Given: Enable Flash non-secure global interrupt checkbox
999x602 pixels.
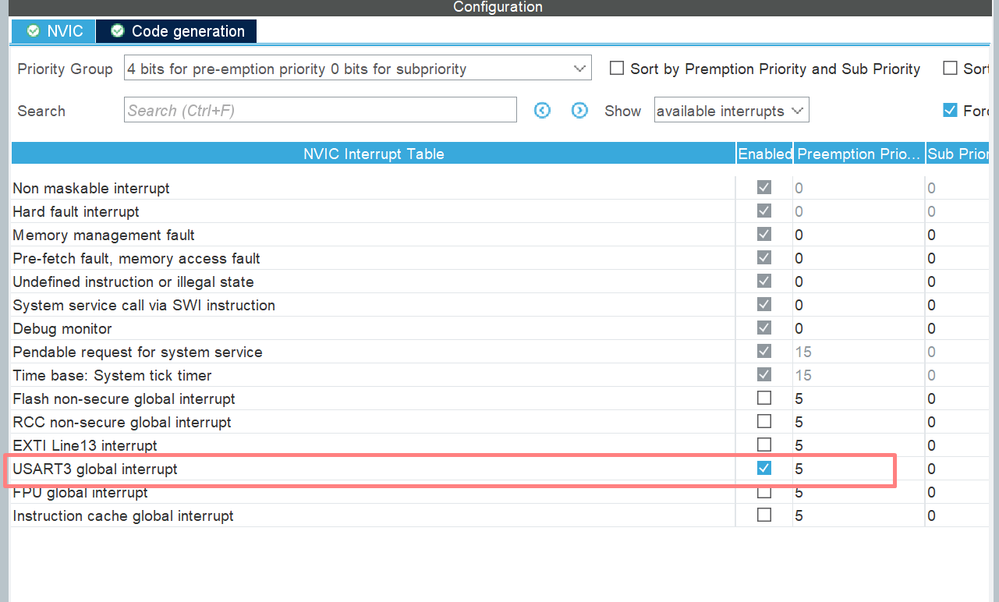Looking at the screenshot, I should click(x=764, y=398).
